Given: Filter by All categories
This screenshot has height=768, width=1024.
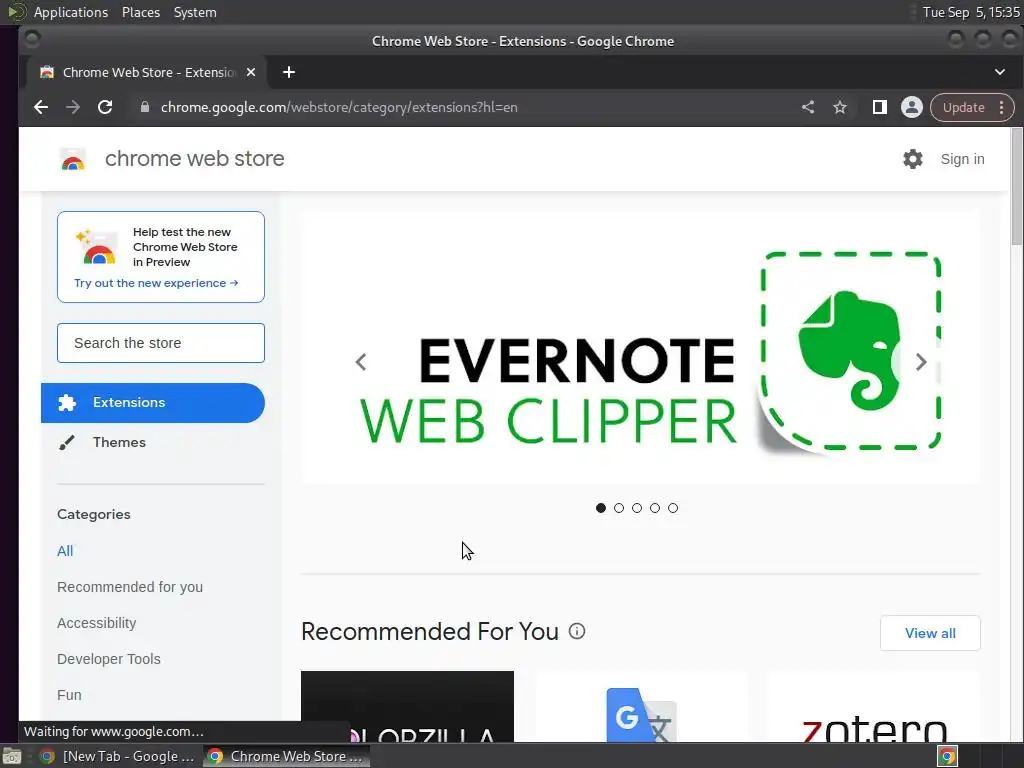Looking at the screenshot, I should point(65,551).
